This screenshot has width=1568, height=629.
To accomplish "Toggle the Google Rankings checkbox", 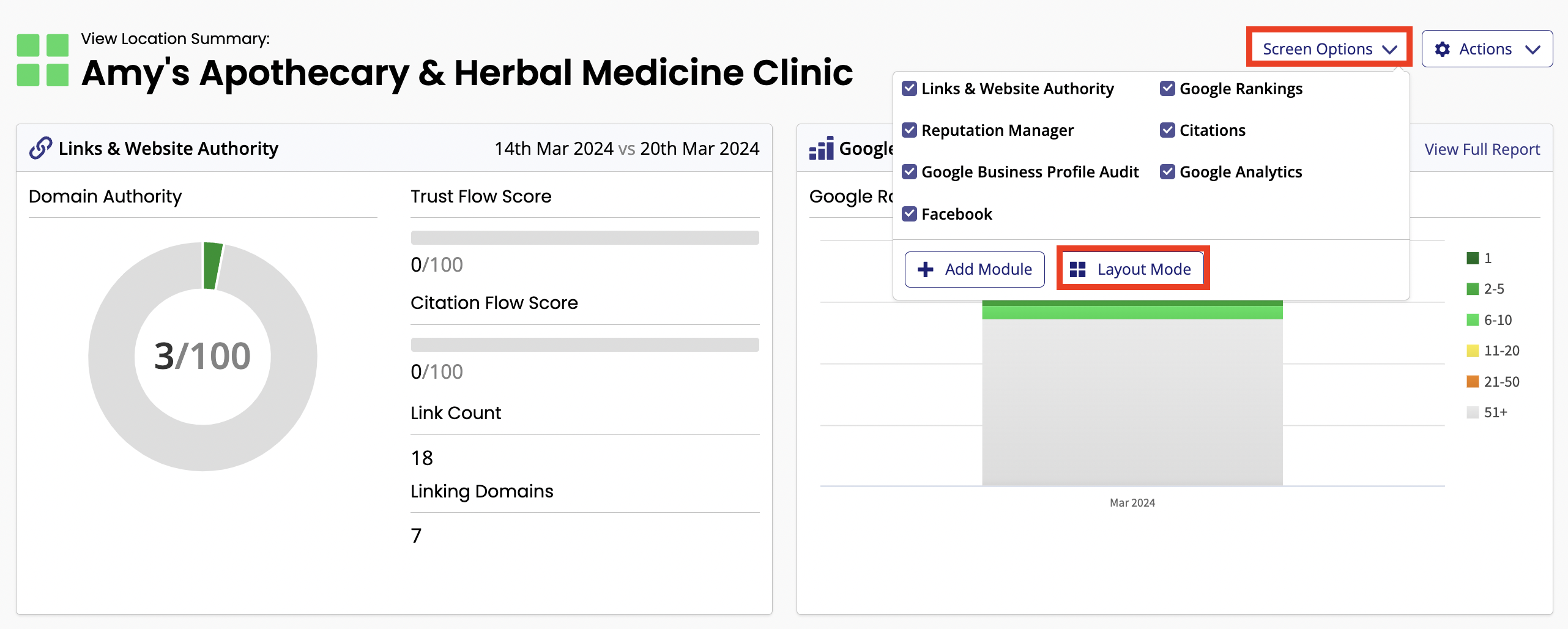I will (x=1167, y=89).
